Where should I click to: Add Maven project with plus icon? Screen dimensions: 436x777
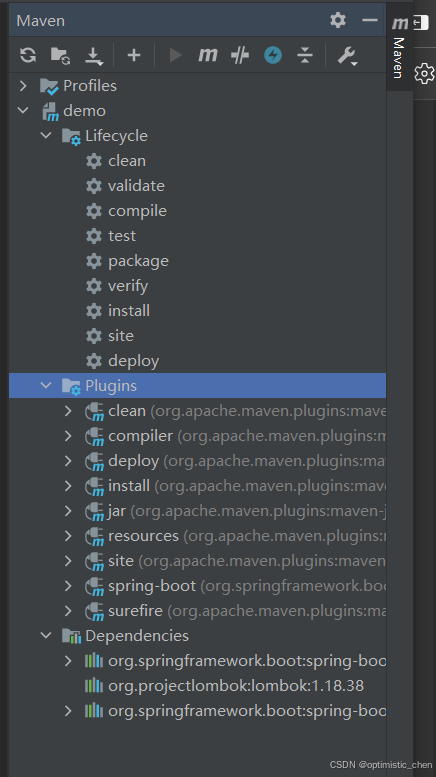click(x=134, y=55)
